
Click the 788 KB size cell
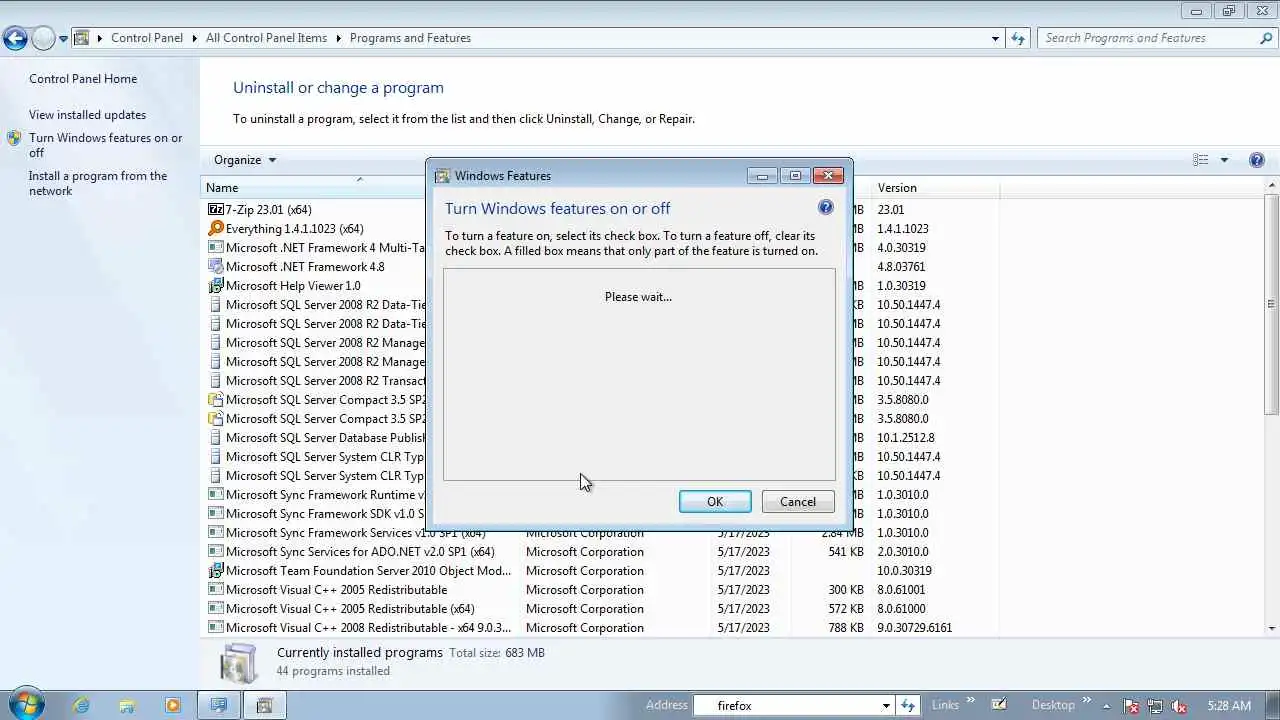845,627
